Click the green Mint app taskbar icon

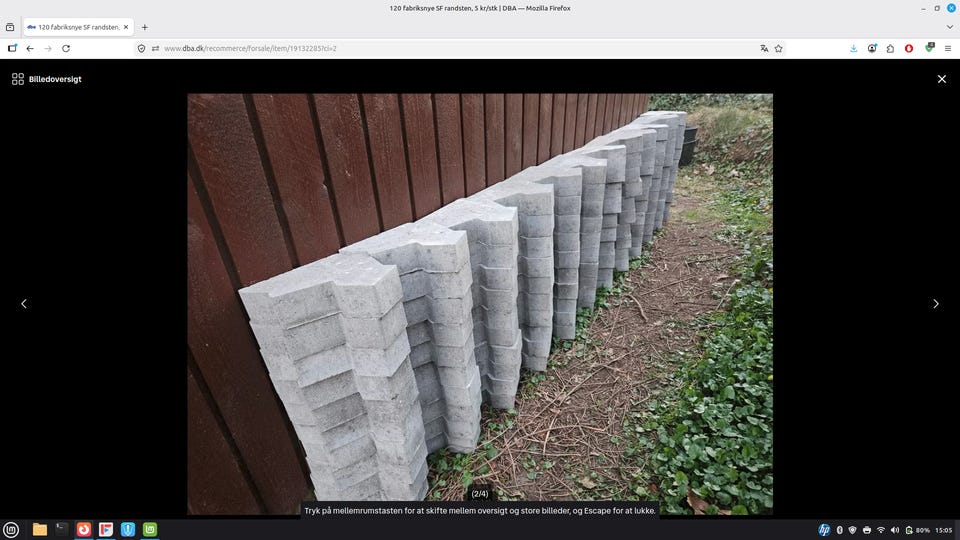pos(150,530)
